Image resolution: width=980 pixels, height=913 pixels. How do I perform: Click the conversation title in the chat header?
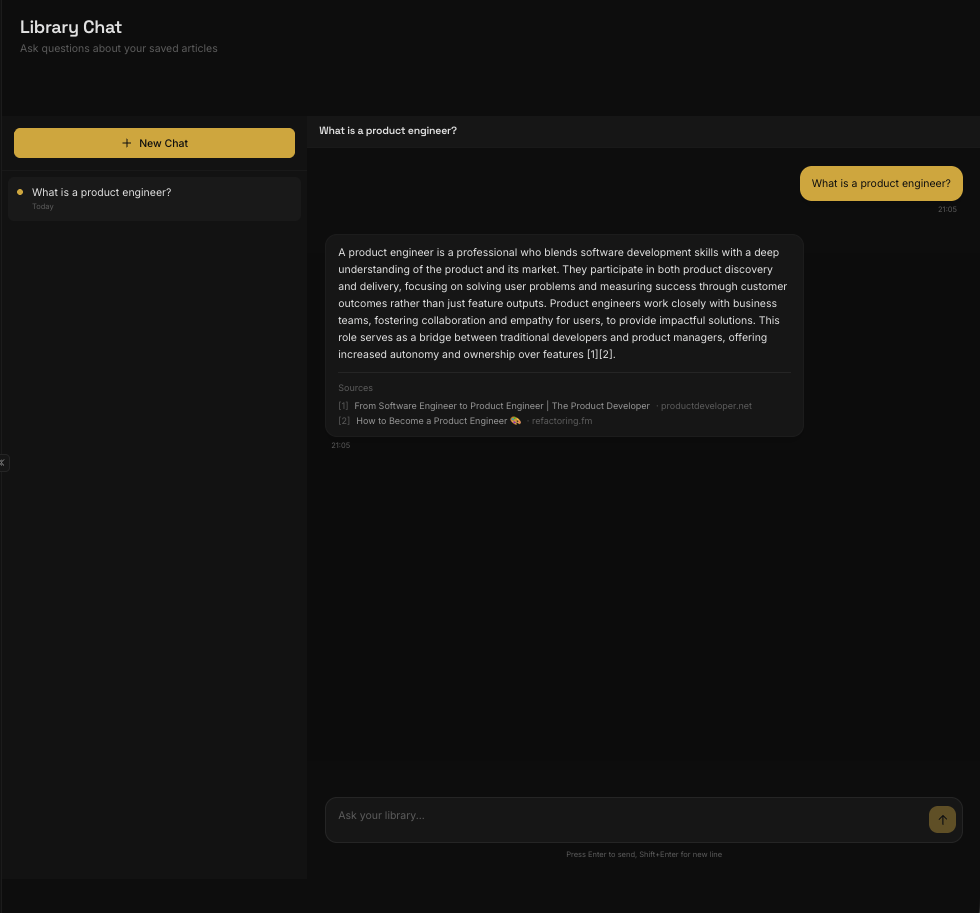coord(388,130)
